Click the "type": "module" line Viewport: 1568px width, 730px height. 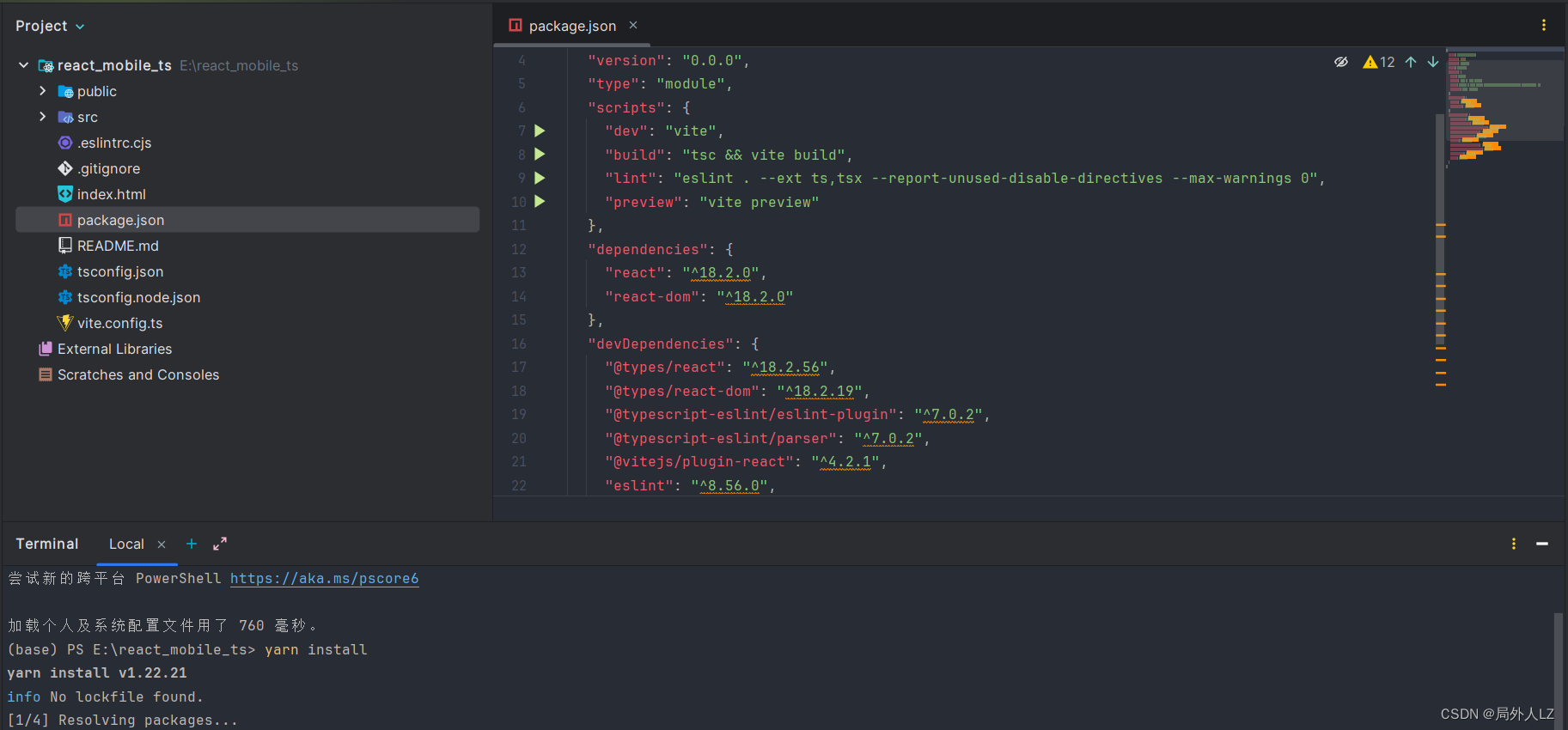point(659,83)
